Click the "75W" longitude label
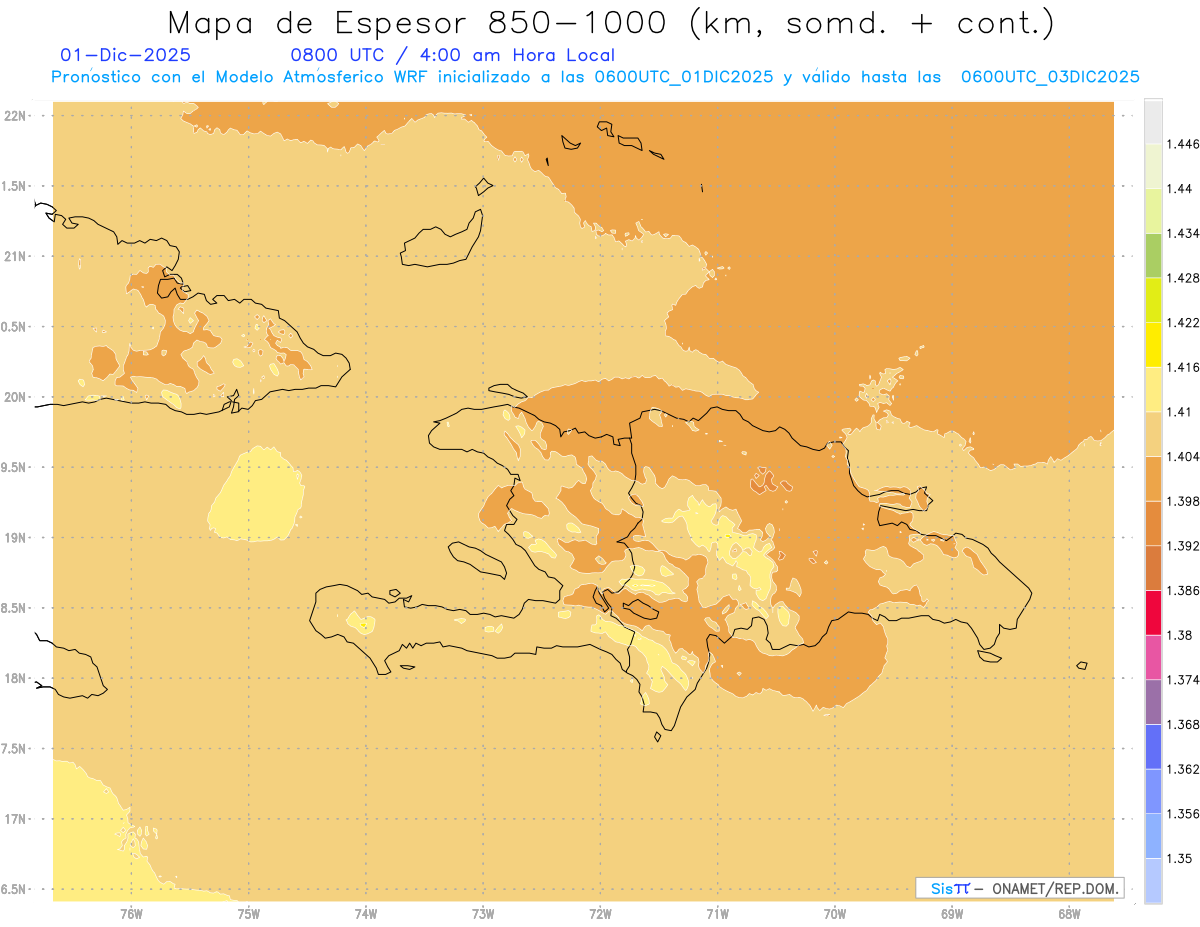Viewport: 1200px width, 927px height. [x=249, y=914]
